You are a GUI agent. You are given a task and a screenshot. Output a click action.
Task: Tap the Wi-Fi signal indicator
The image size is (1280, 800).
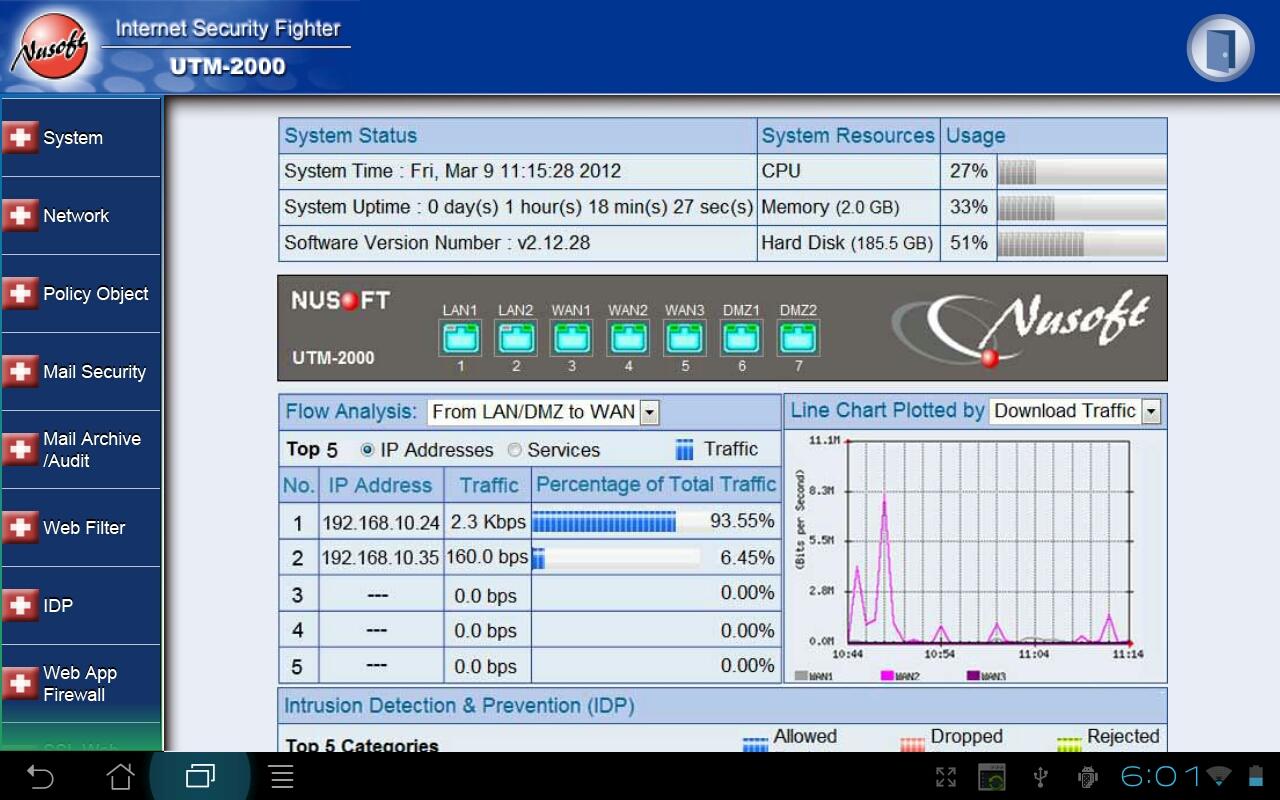tap(1219, 776)
